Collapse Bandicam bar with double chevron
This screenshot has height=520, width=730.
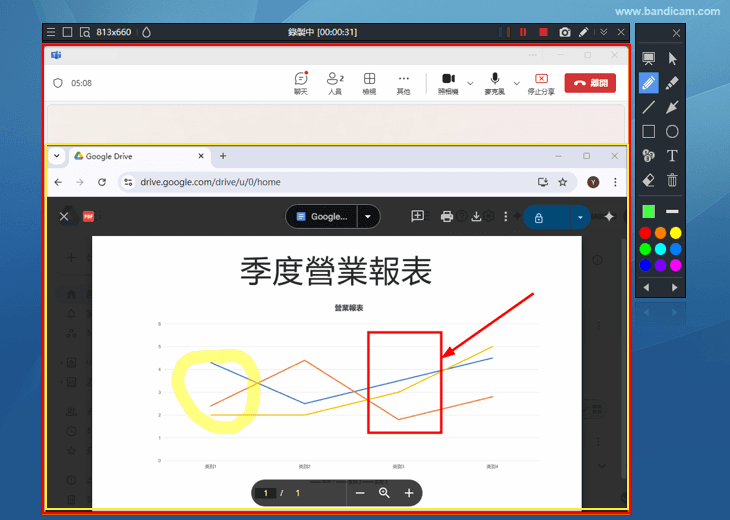[604, 32]
